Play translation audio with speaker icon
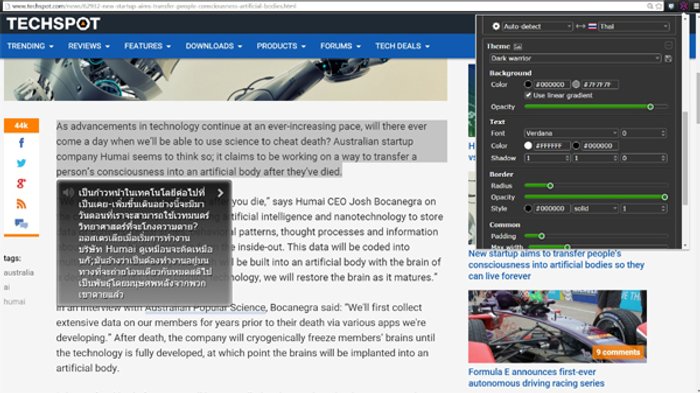700x393 pixels. 68,192
